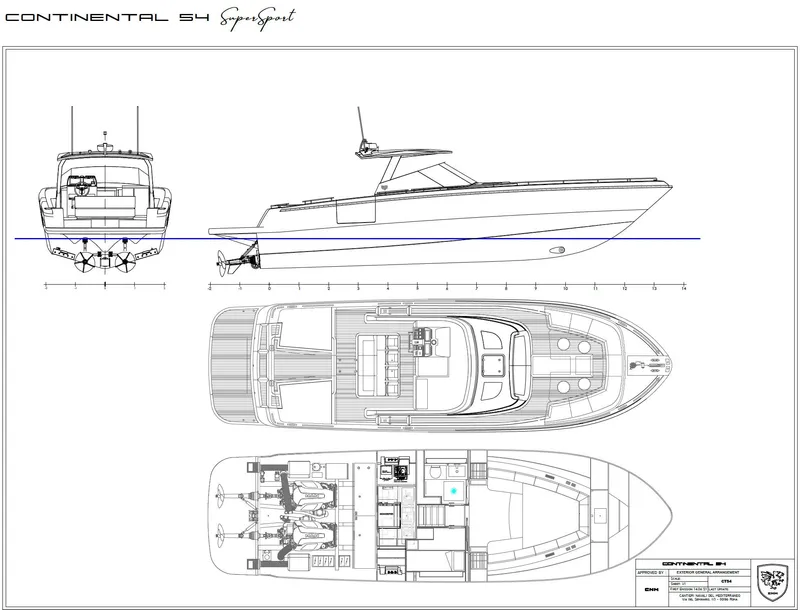
Task: Click the washbasin symbol beside the toilet
Action: [x=456, y=471]
